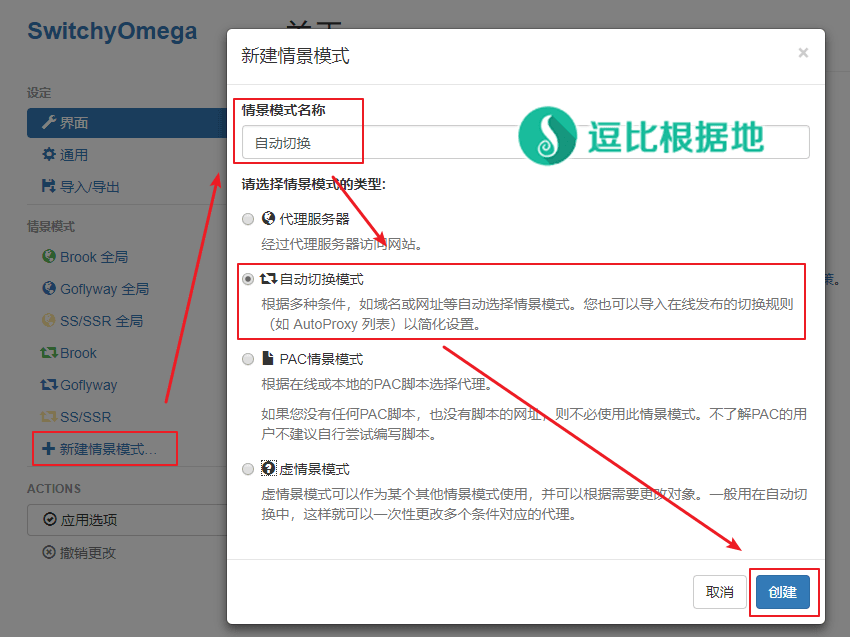Select the PAC情景模式 radio button
The image size is (850, 637).
pyautogui.click(x=248, y=359)
